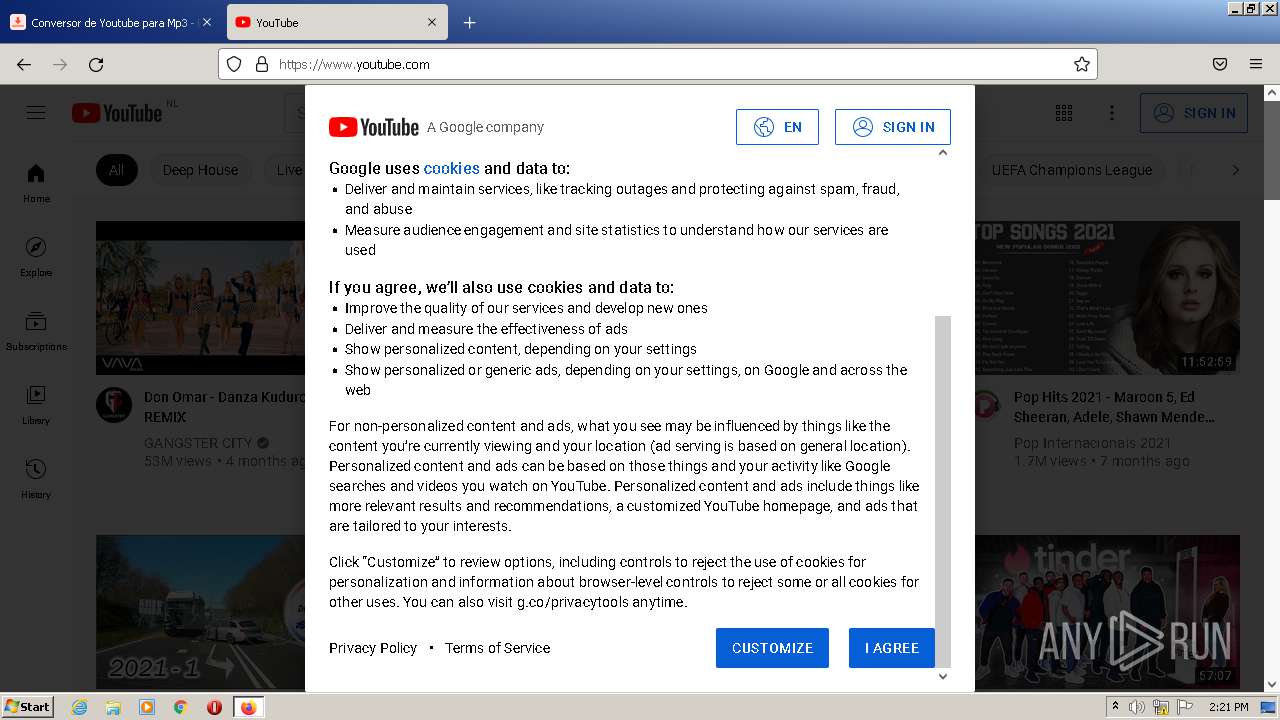Image resolution: width=1280 pixels, height=720 pixels.
Task: Close the Conversor de Youtube tab
Action: coord(207,22)
